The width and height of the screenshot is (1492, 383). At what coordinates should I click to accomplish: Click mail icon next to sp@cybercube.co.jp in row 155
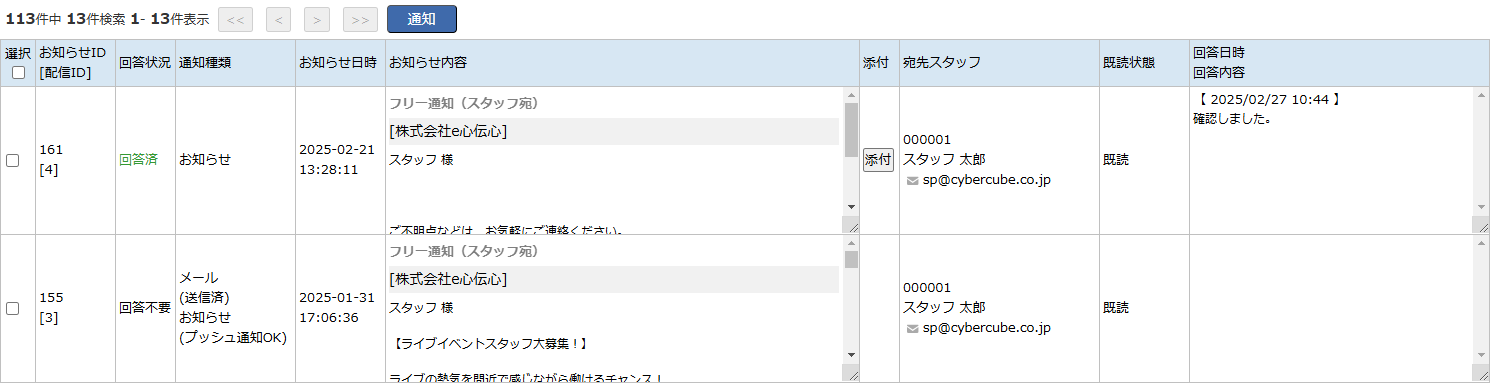click(x=912, y=328)
